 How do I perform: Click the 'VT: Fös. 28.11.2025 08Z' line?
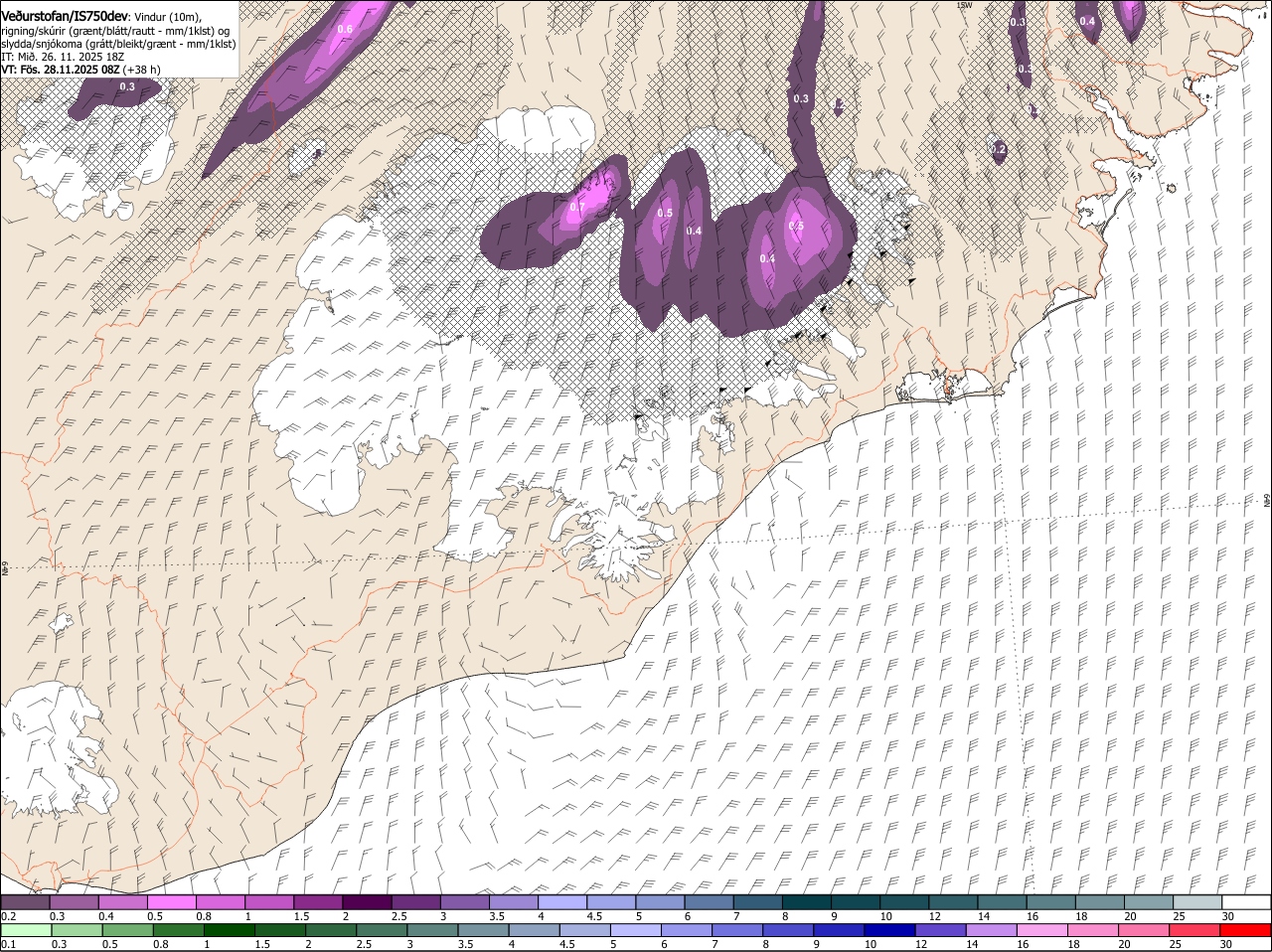60,70
